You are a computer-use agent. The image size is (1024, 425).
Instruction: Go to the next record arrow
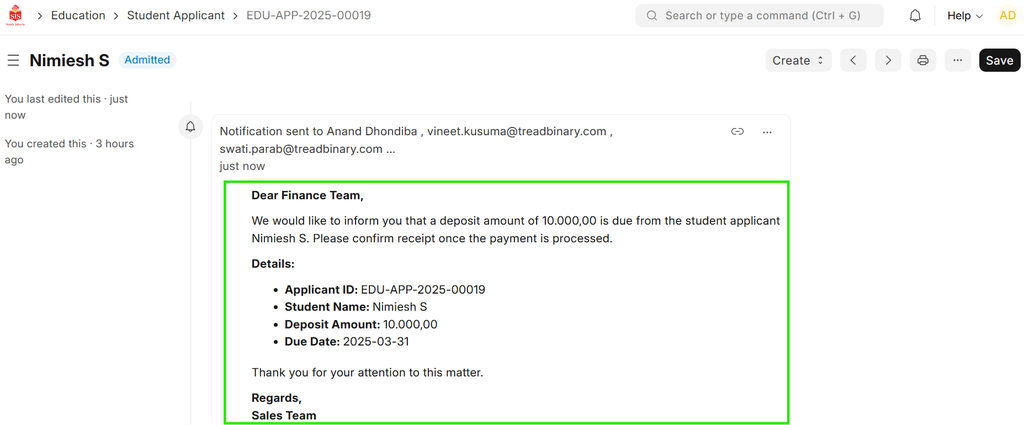click(x=887, y=61)
